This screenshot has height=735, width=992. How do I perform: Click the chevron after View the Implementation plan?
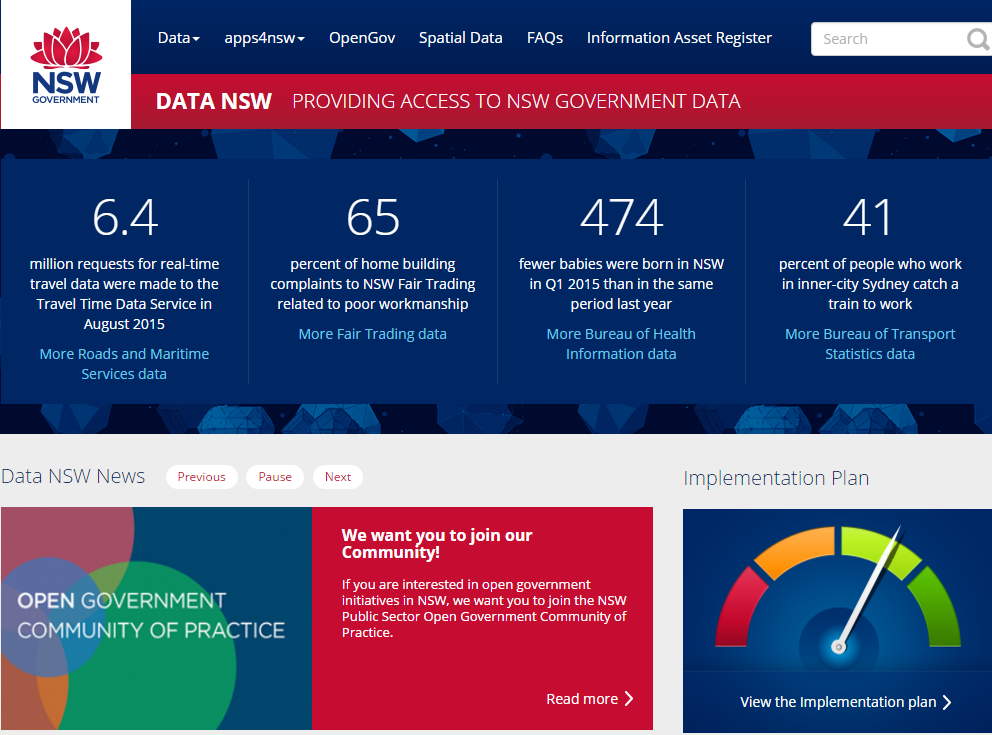point(946,702)
